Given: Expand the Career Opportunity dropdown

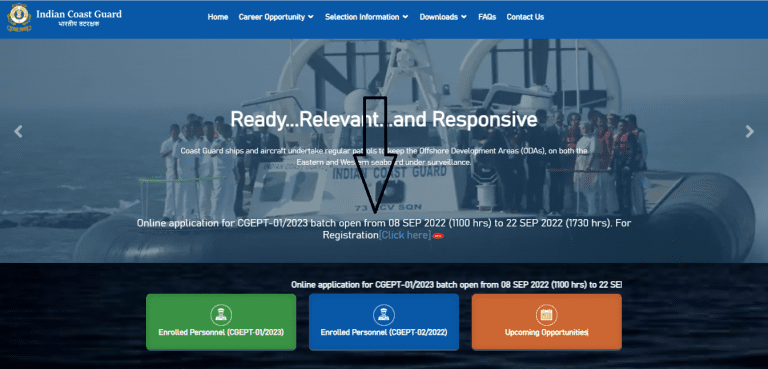Looking at the screenshot, I should pyautogui.click(x=276, y=17).
